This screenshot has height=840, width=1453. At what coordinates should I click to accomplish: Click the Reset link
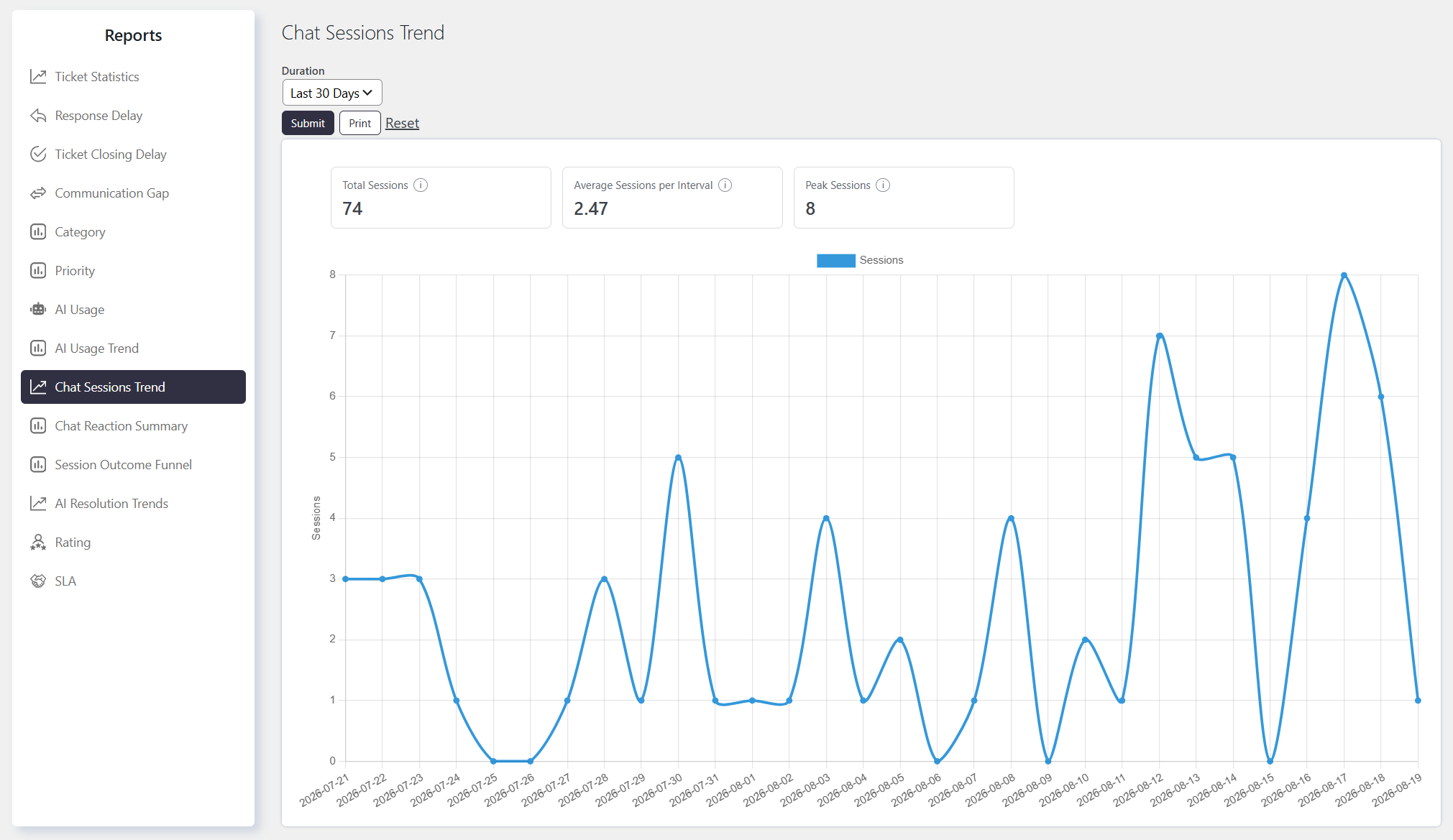402,124
